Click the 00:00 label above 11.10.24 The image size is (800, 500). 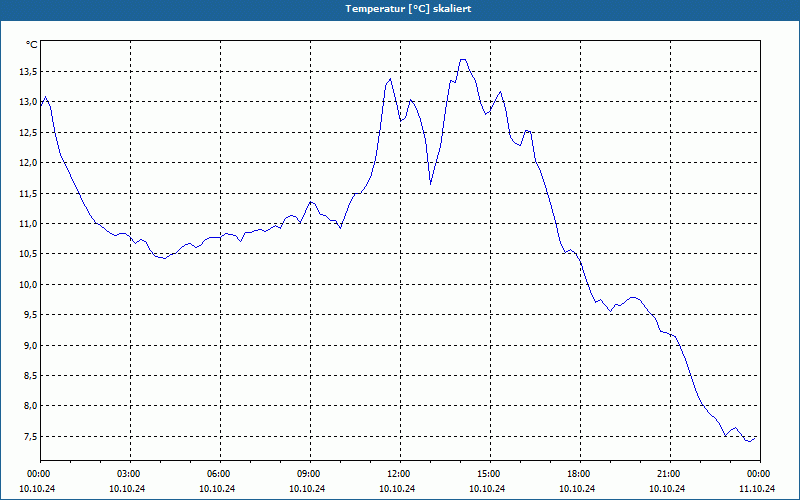(758, 474)
